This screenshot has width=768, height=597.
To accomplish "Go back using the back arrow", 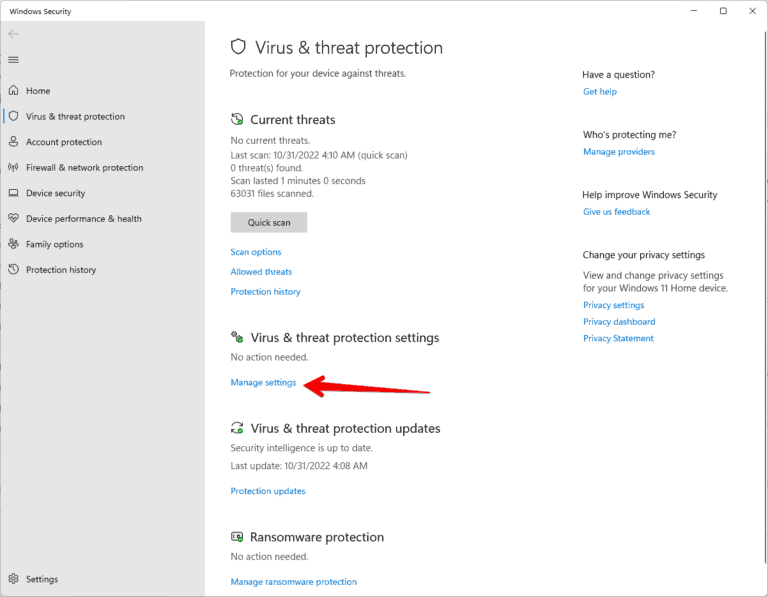I will (x=13, y=34).
